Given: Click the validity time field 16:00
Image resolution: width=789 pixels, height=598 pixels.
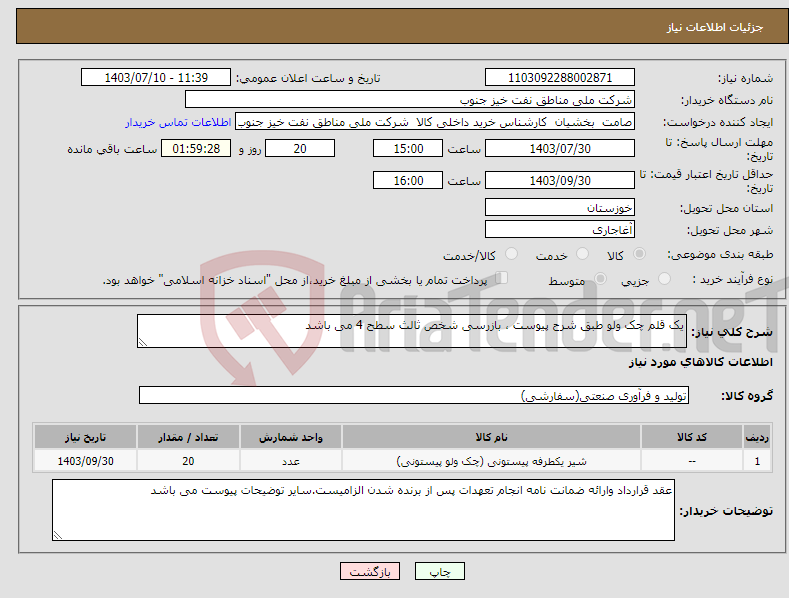Looking at the screenshot, I should [408, 180].
